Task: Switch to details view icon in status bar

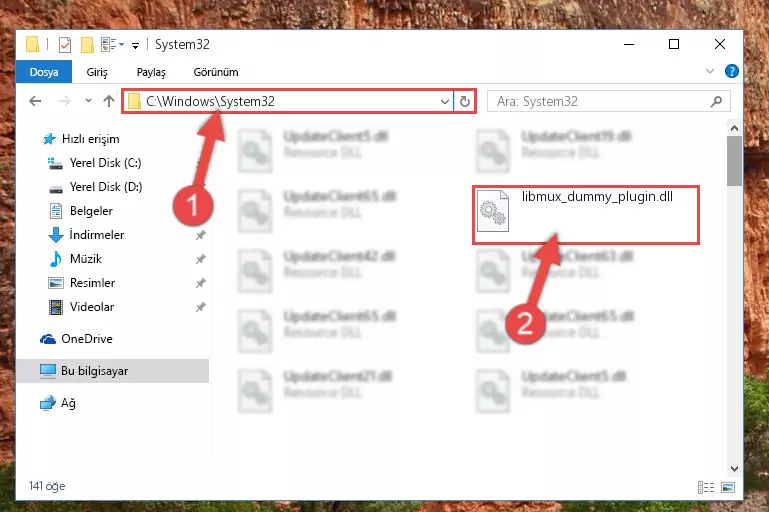Action: click(706, 487)
